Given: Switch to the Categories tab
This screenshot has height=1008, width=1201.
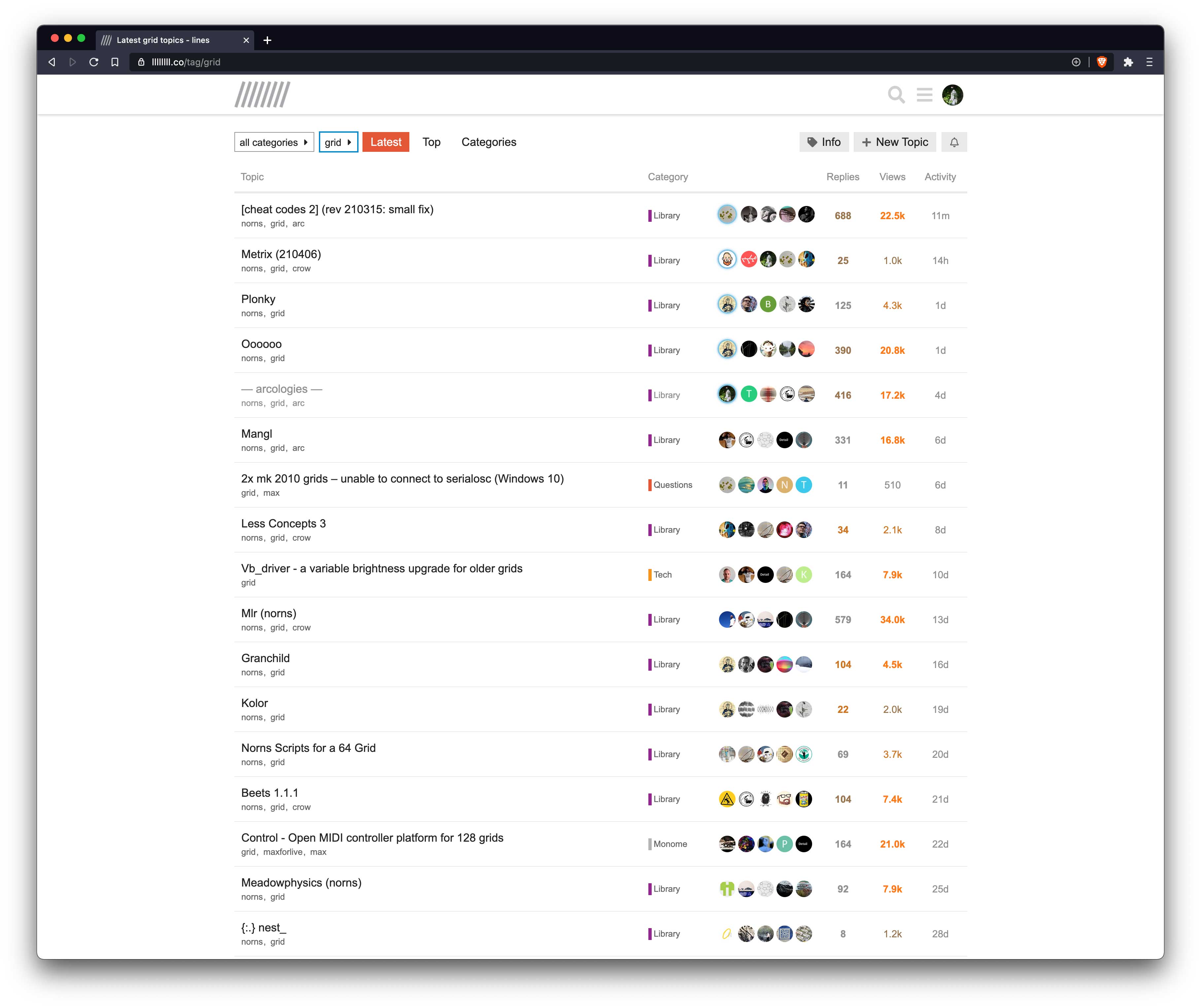Looking at the screenshot, I should click(488, 142).
